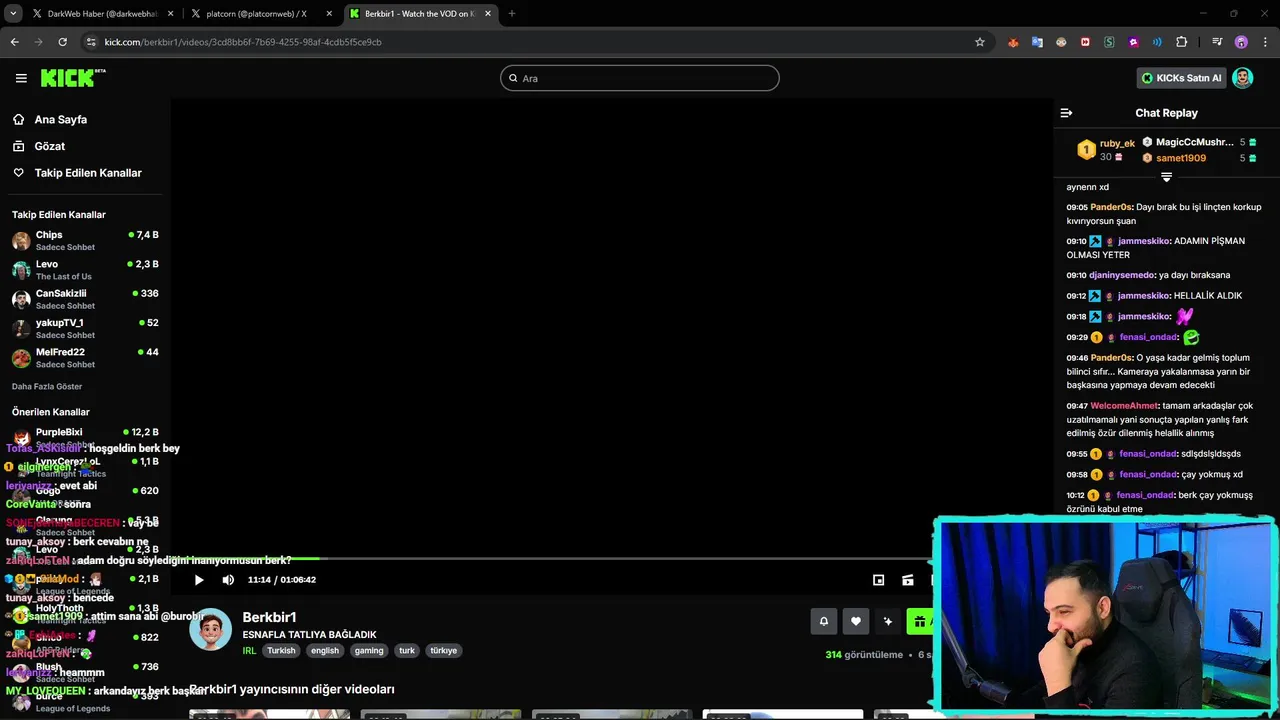Image resolution: width=1280 pixels, height=720 pixels.
Task: Open the WelcomeAhmet username in chat
Action: (1124, 406)
